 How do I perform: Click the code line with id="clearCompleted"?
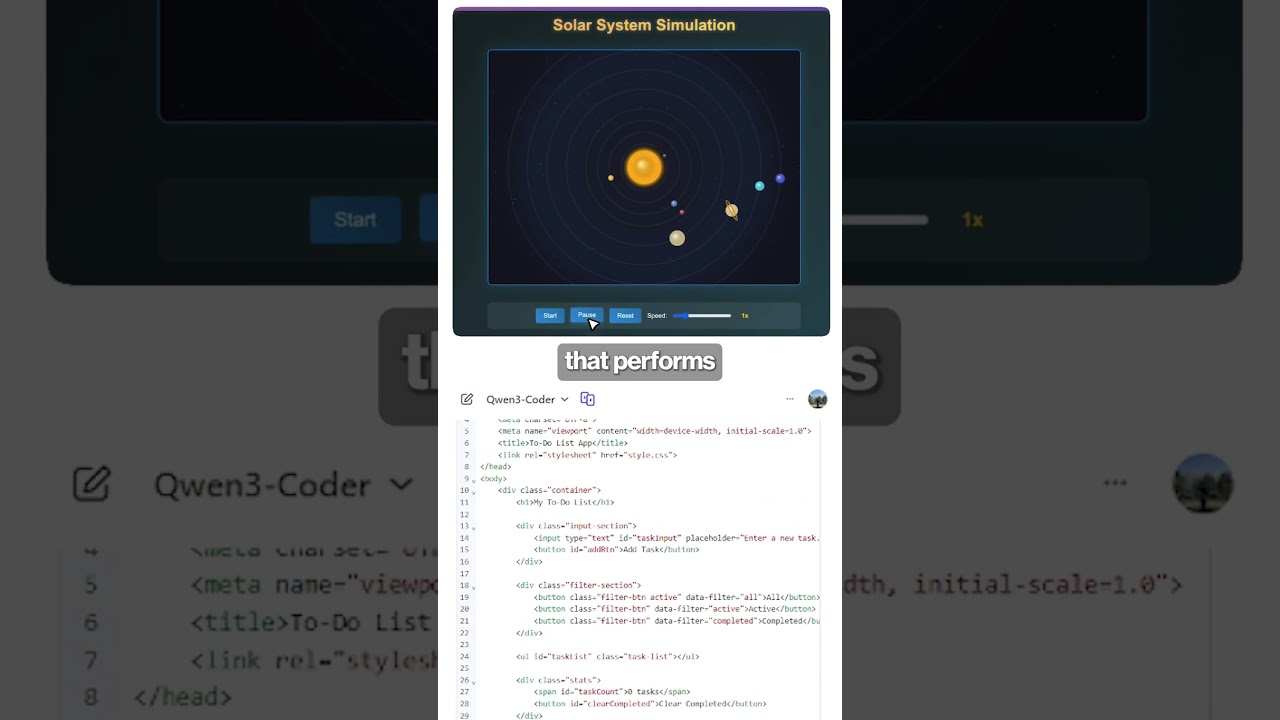click(x=650, y=704)
